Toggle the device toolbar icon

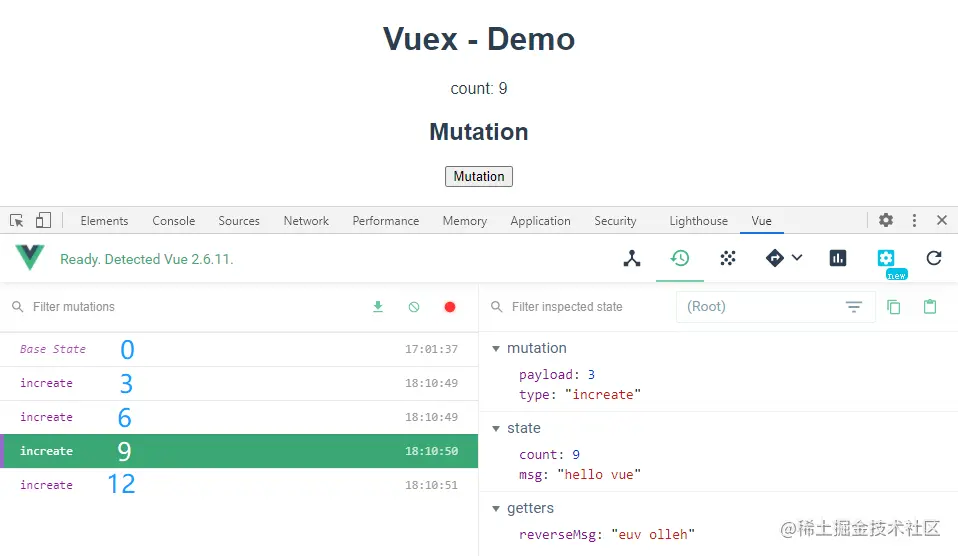point(43,221)
